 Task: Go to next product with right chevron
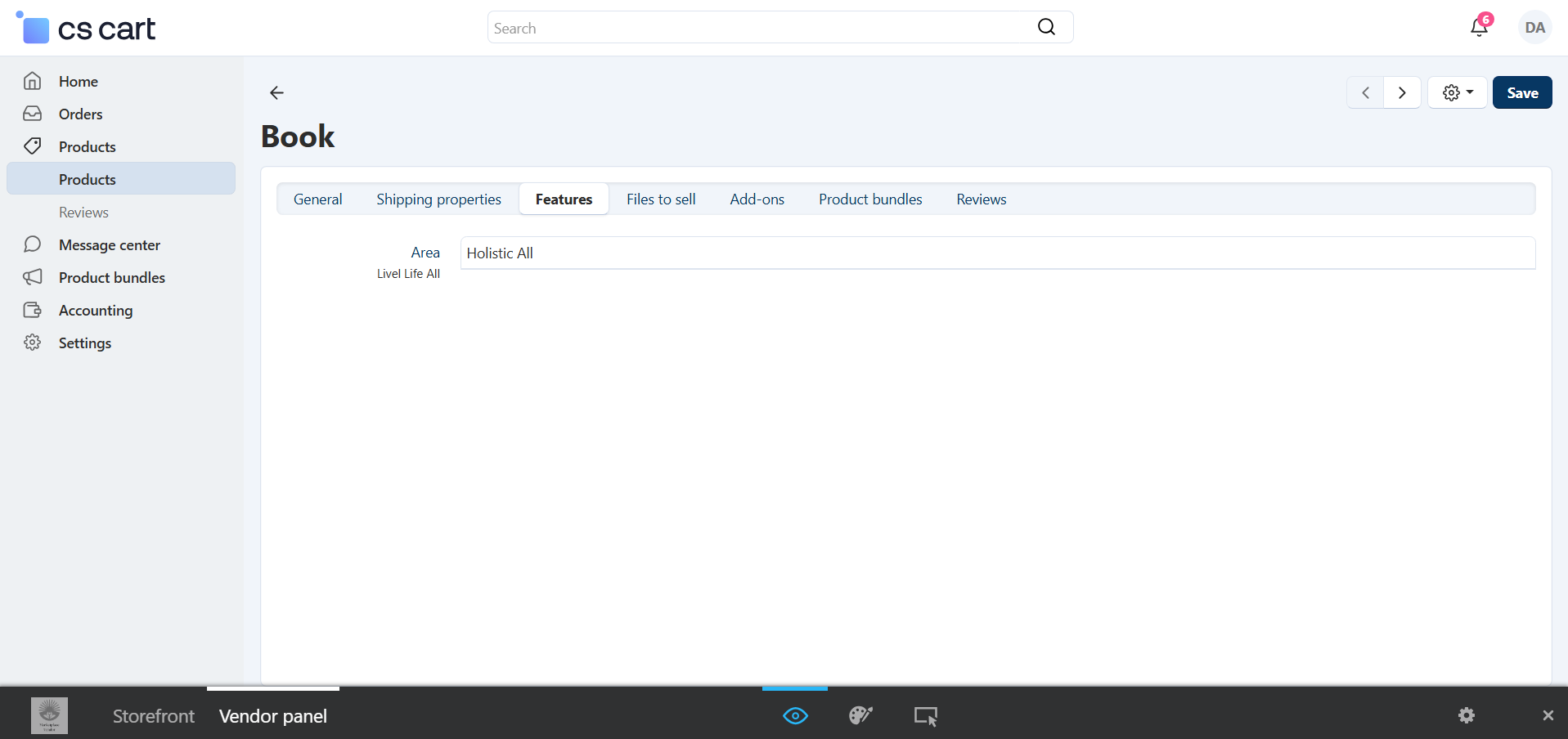pyautogui.click(x=1402, y=93)
